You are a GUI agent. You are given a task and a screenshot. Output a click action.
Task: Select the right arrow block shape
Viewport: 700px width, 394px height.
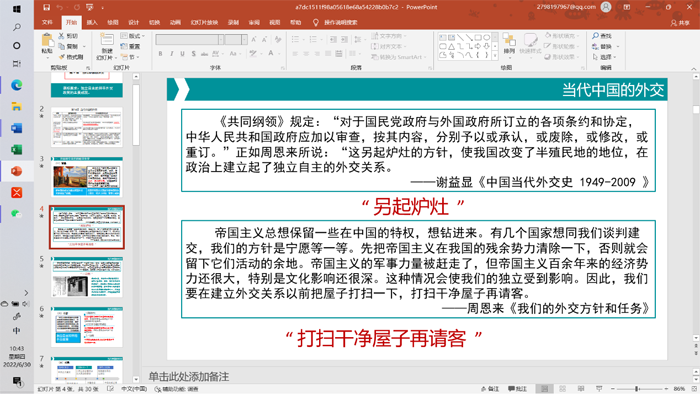[478, 46]
